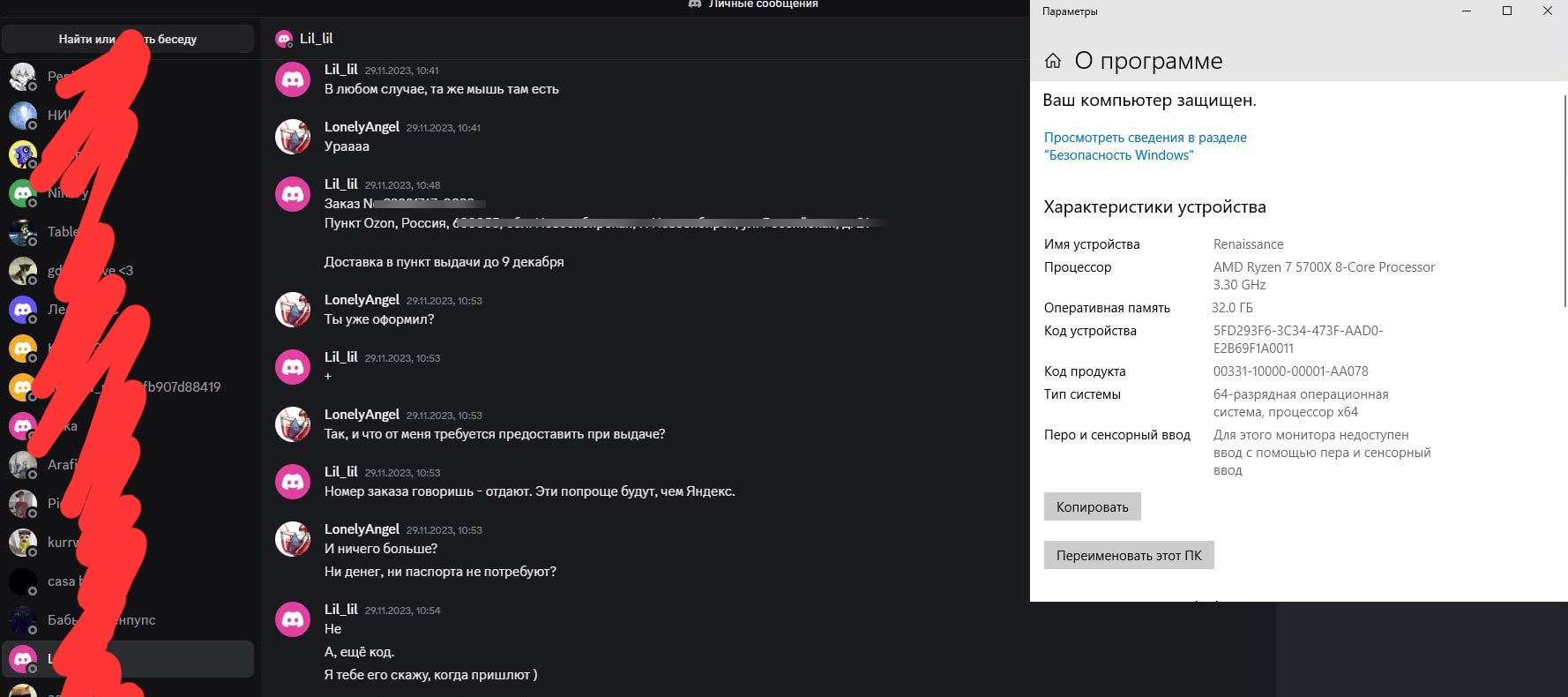Screen dimensions: 1568x697
Task: Click Lil_lil's avatar beside the "Заказ" message
Action: [293, 194]
